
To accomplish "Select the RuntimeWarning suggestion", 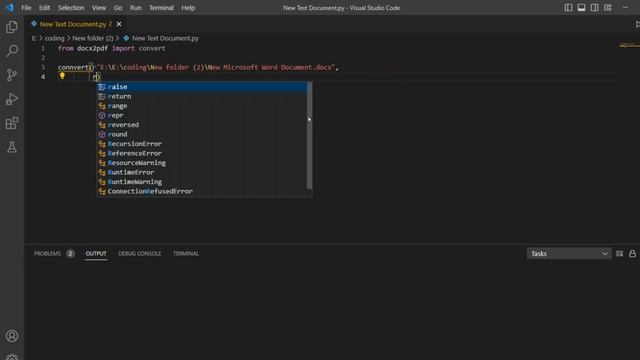I will click(202, 182).
